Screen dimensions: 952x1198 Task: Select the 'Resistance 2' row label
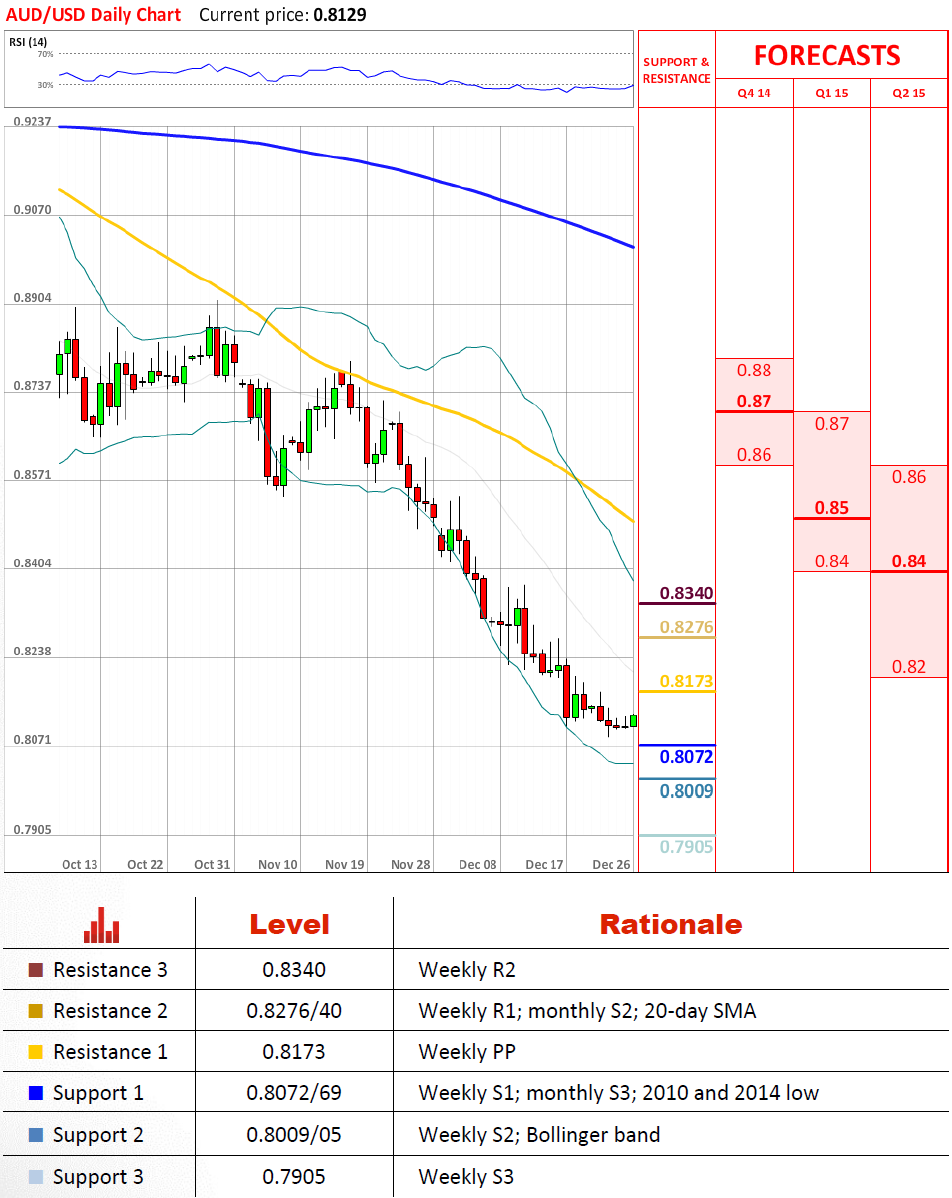(x=110, y=1011)
